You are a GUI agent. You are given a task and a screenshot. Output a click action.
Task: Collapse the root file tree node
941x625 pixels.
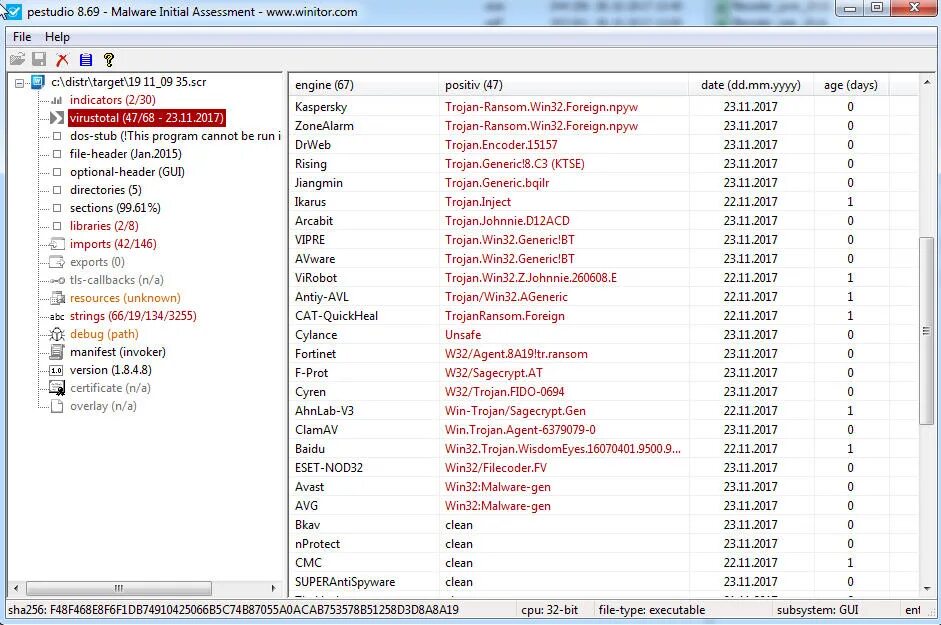(20, 83)
